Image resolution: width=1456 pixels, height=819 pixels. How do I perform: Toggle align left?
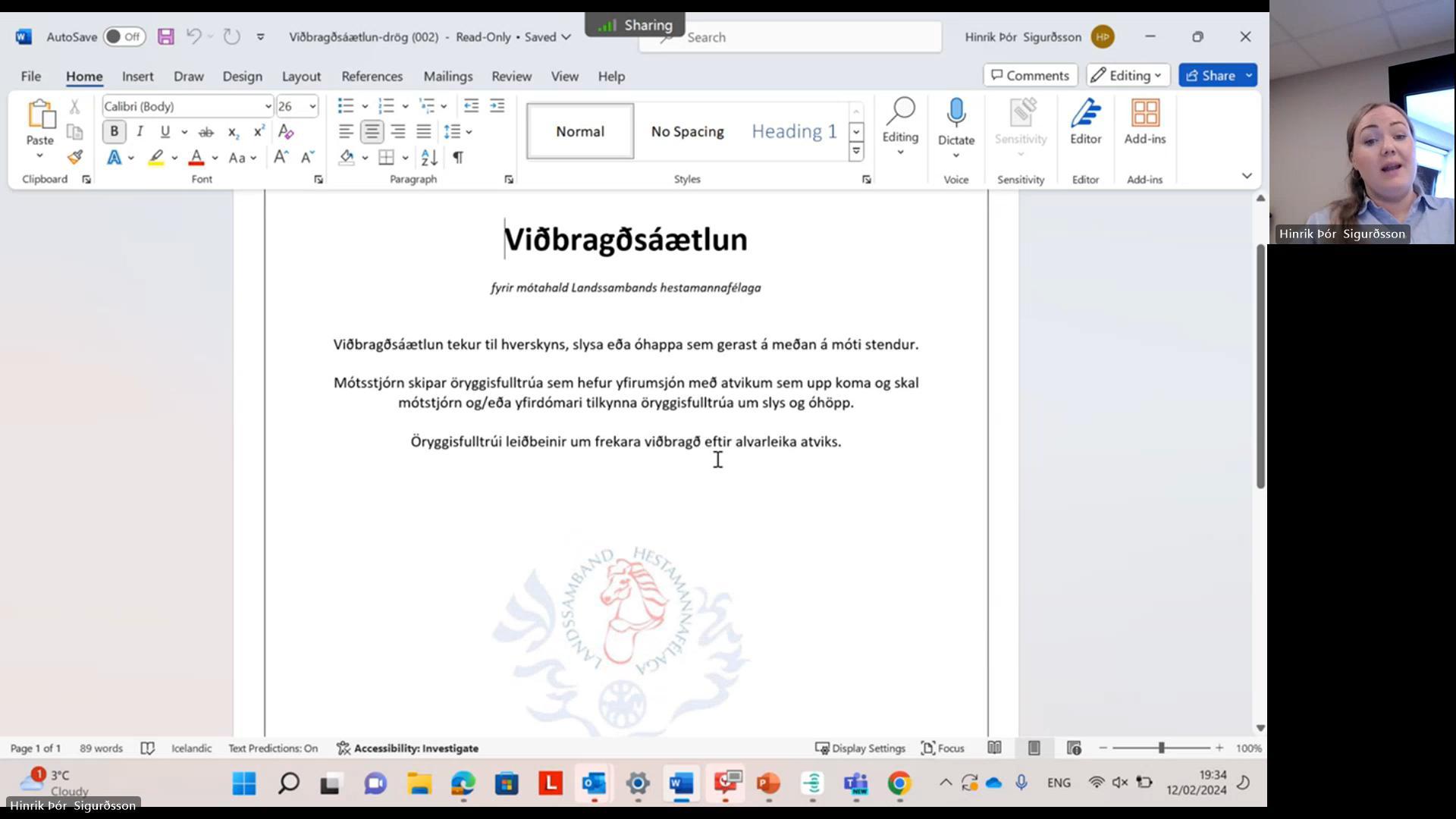[x=346, y=132]
